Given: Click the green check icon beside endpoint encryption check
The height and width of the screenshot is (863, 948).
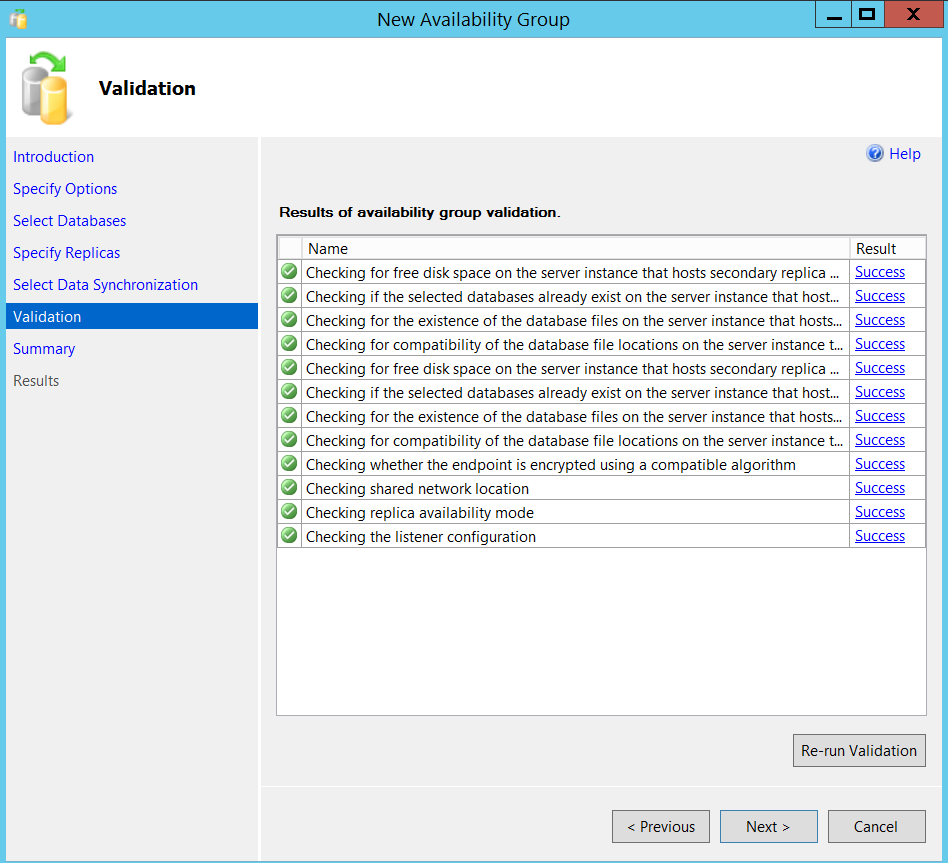Looking at the screenshot, I should coord(289,464).
